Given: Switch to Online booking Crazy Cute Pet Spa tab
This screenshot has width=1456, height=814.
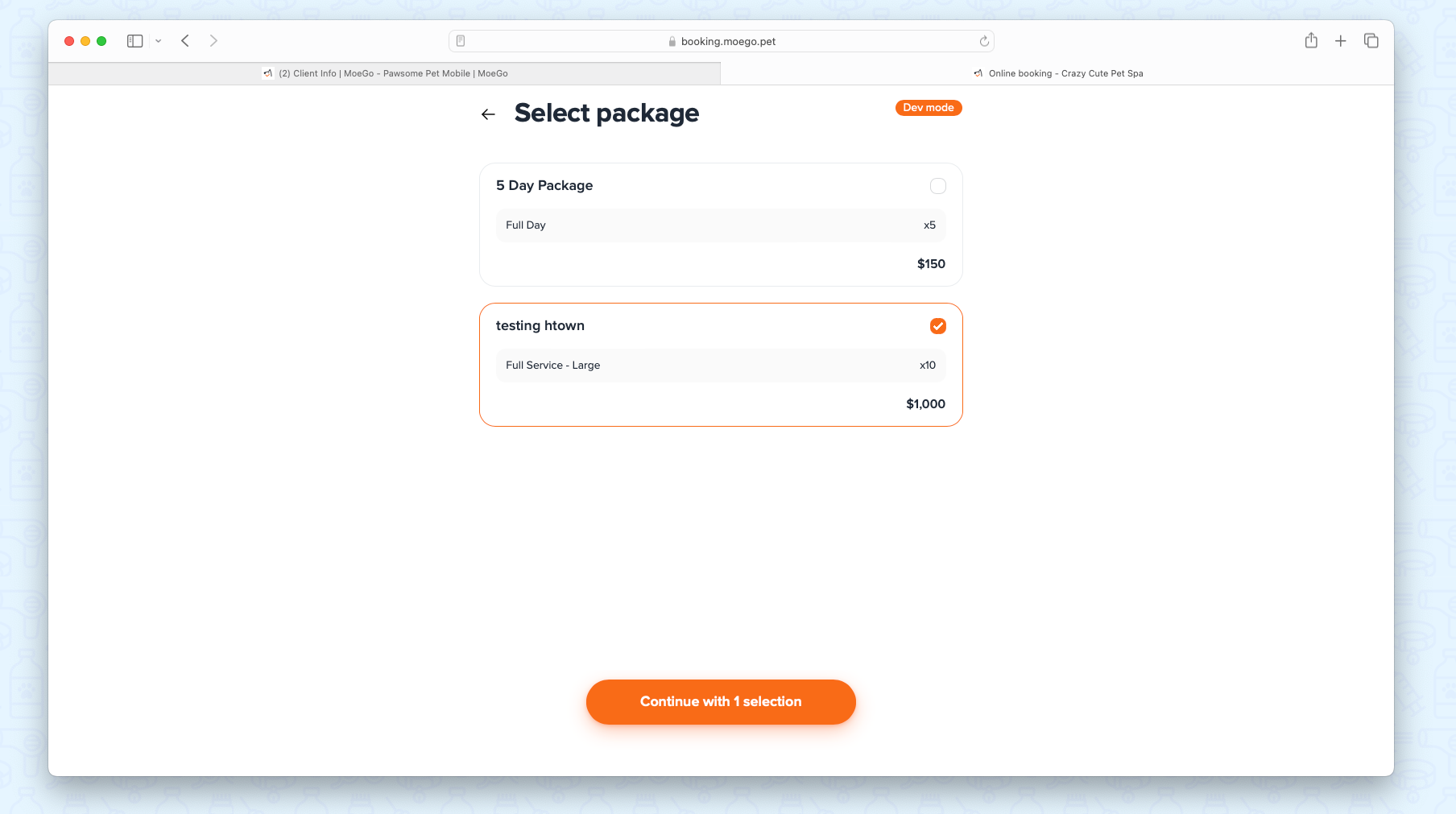Looking at the screenshot, I should pos(1057,73).
